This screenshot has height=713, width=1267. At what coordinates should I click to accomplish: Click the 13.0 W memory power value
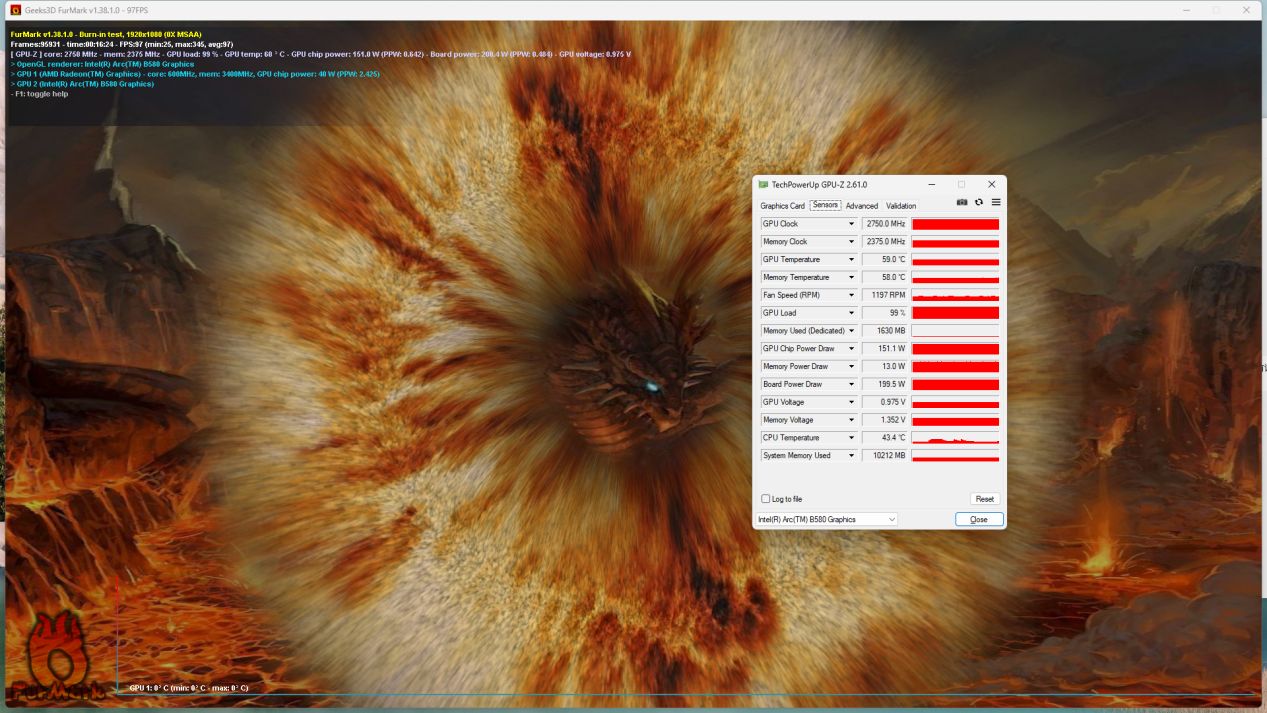[885, 367]
